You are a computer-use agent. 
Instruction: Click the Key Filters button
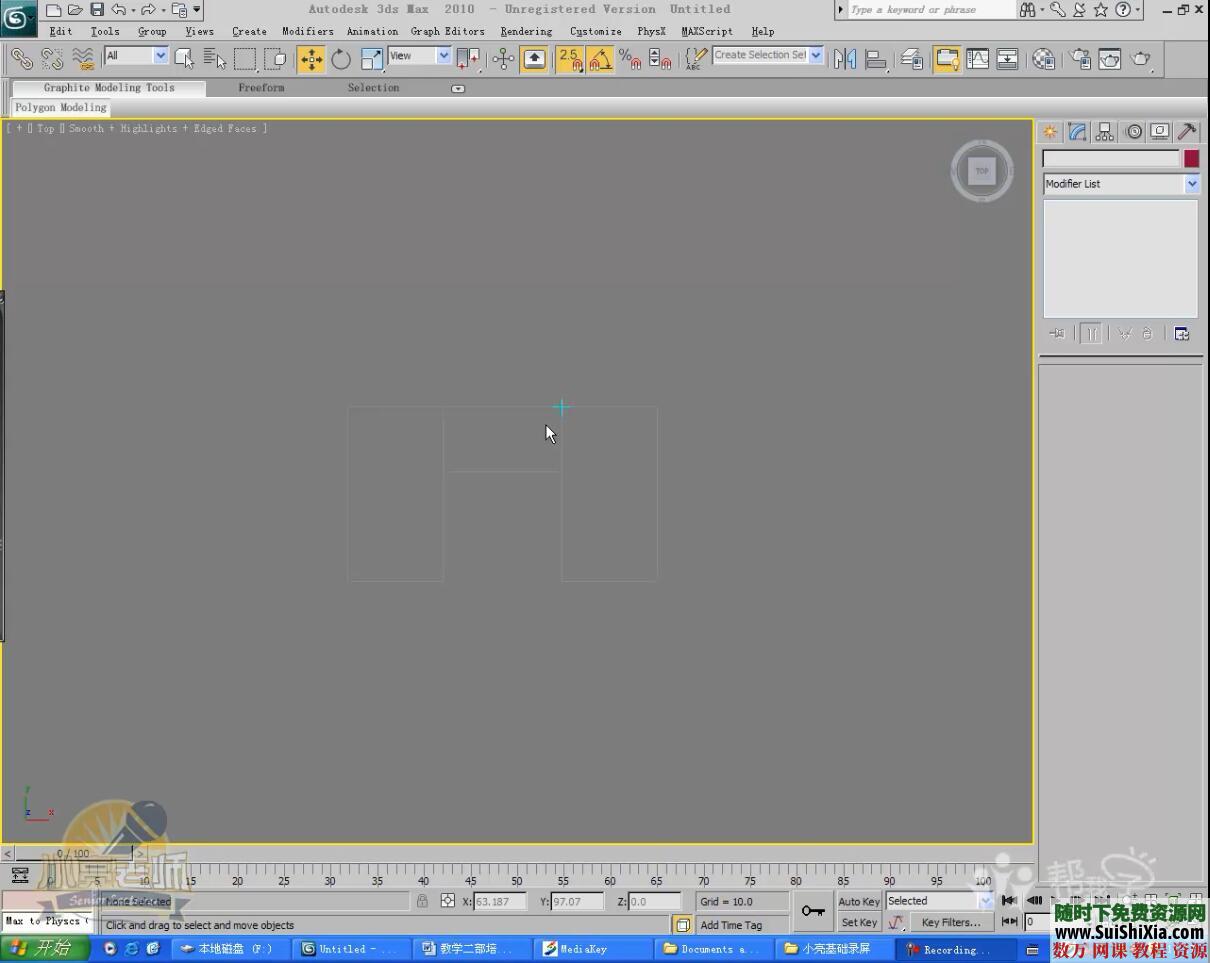950,922
